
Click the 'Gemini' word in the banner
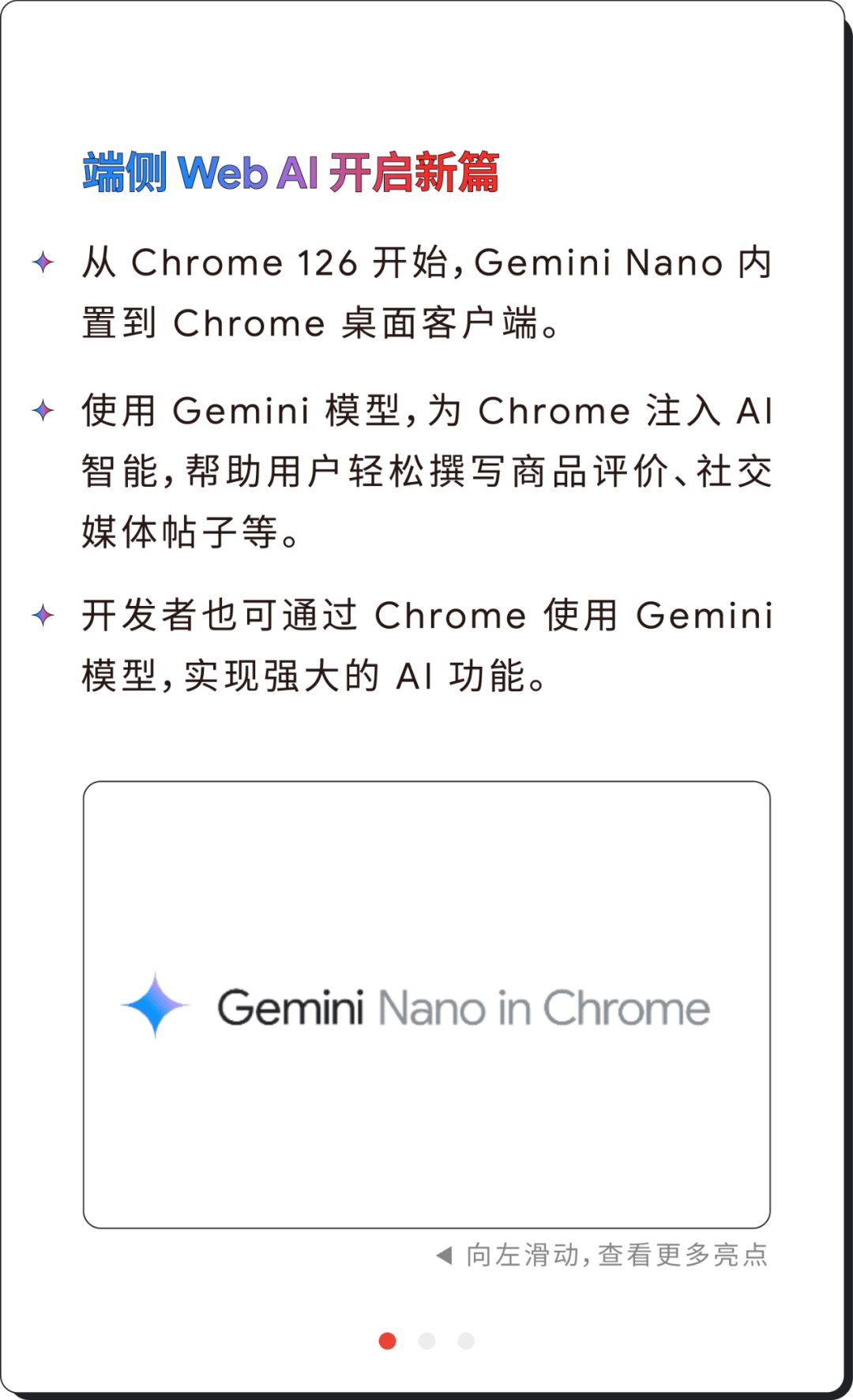coord(291,1008)
